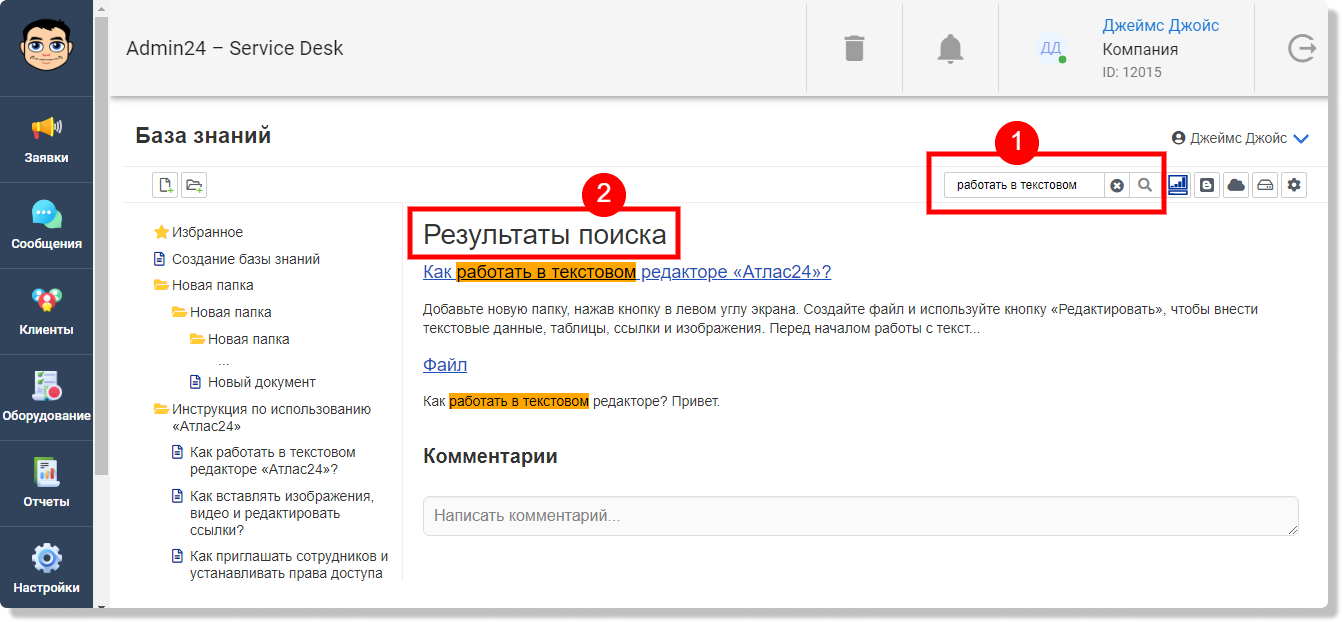The width and height of the screenshot is (1342, 622).
Task: Click the avatar logo at top-left
Action: [x=46, y=47]
